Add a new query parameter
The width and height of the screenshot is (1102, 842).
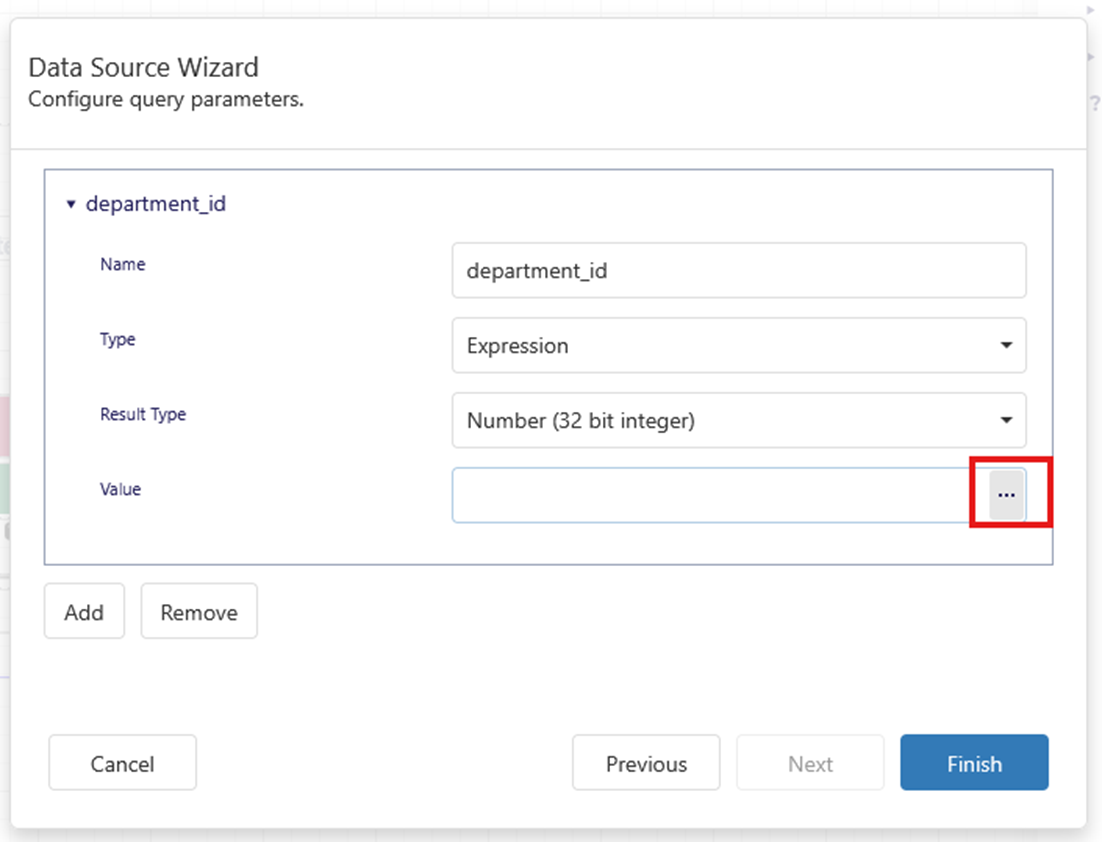(84, 612)
